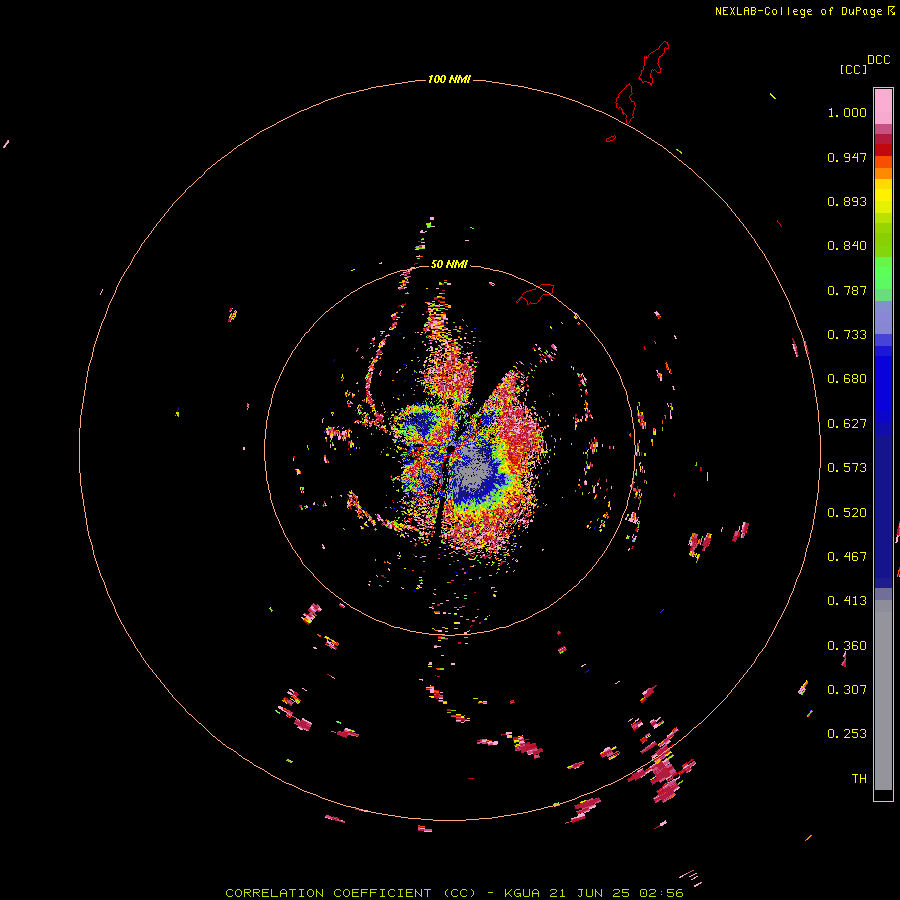900x900 pixels.
Task: Click the 0.253 color scale value
Action: pos(847,734)
